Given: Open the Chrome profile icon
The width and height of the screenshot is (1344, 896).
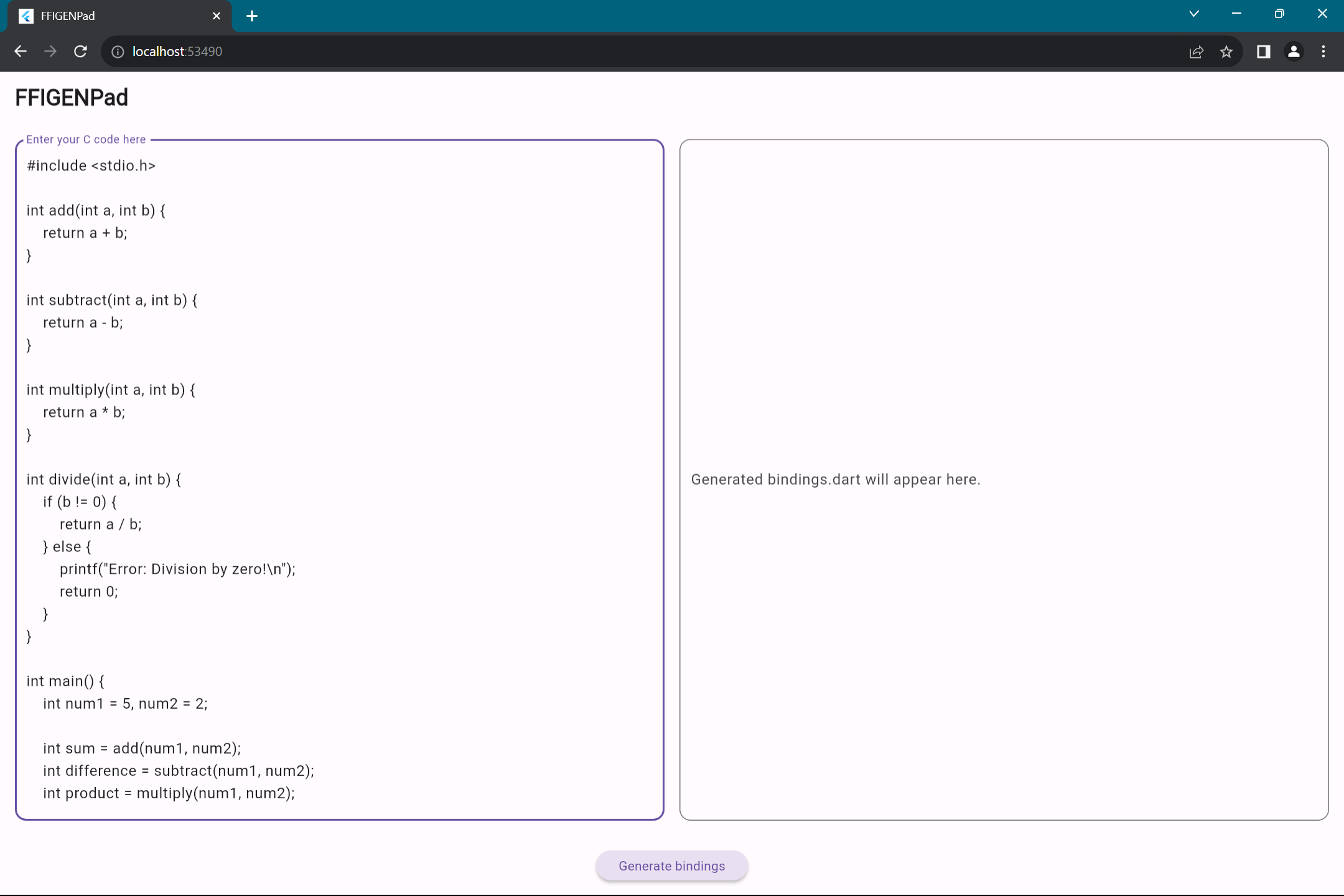Looking at the screenshot, I should pos(1294,52).
